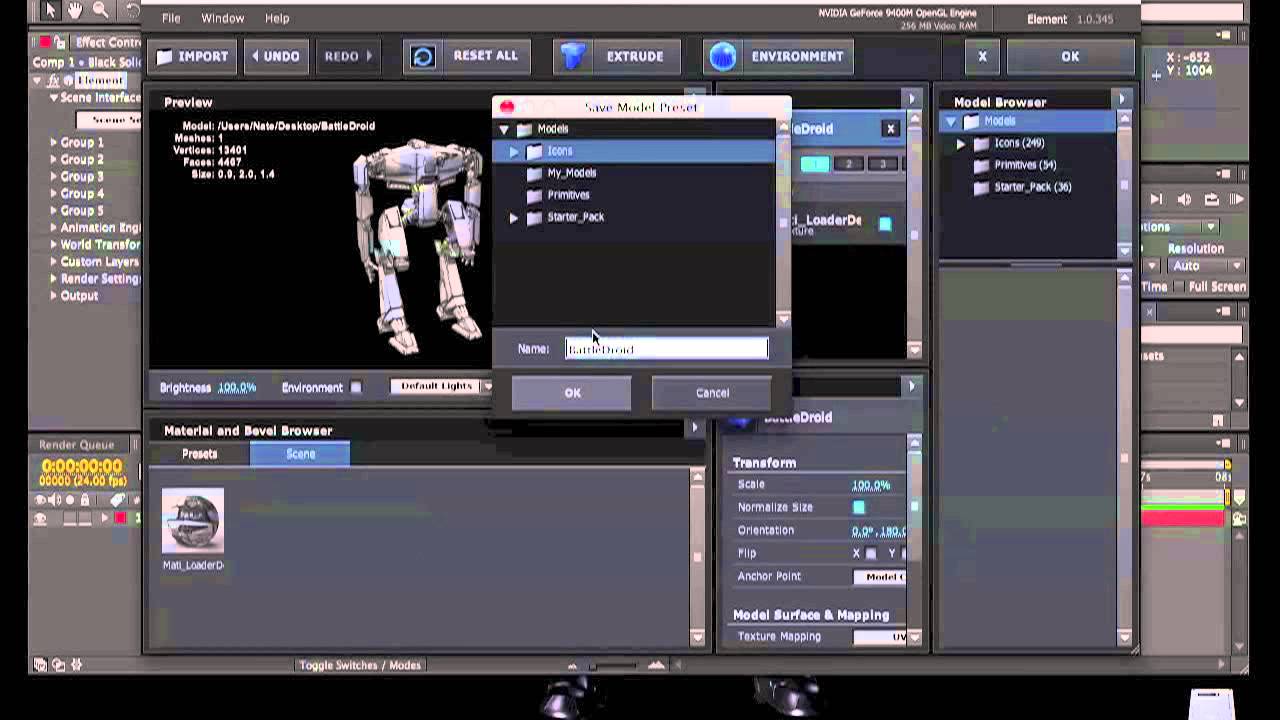Select Primitives (54) in Model Browser
This screenshot has width=1280, height=720.
[x=1025, y=165]
